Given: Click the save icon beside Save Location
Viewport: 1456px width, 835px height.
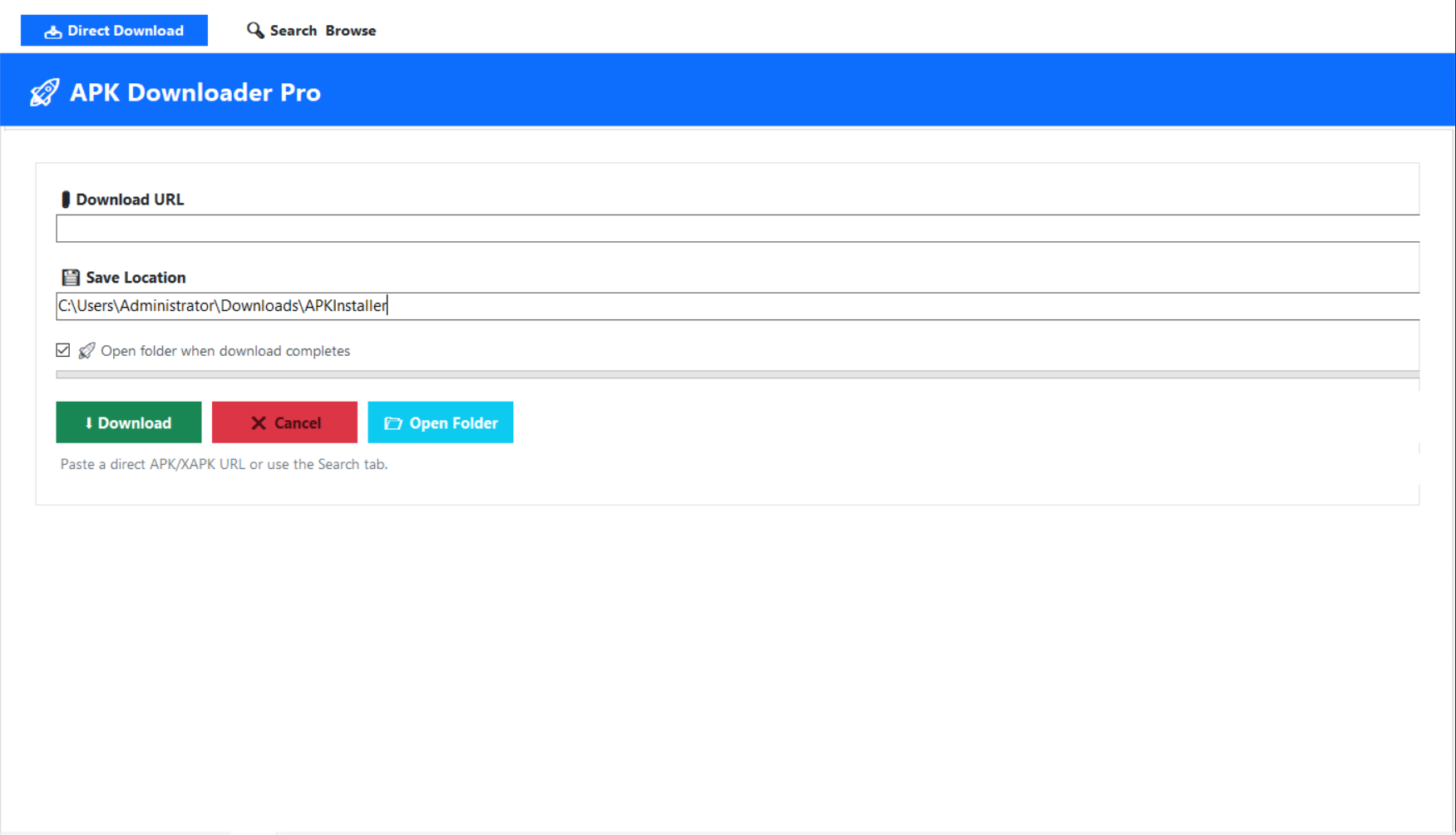Looking at the screenshot, I should (69, 276).
